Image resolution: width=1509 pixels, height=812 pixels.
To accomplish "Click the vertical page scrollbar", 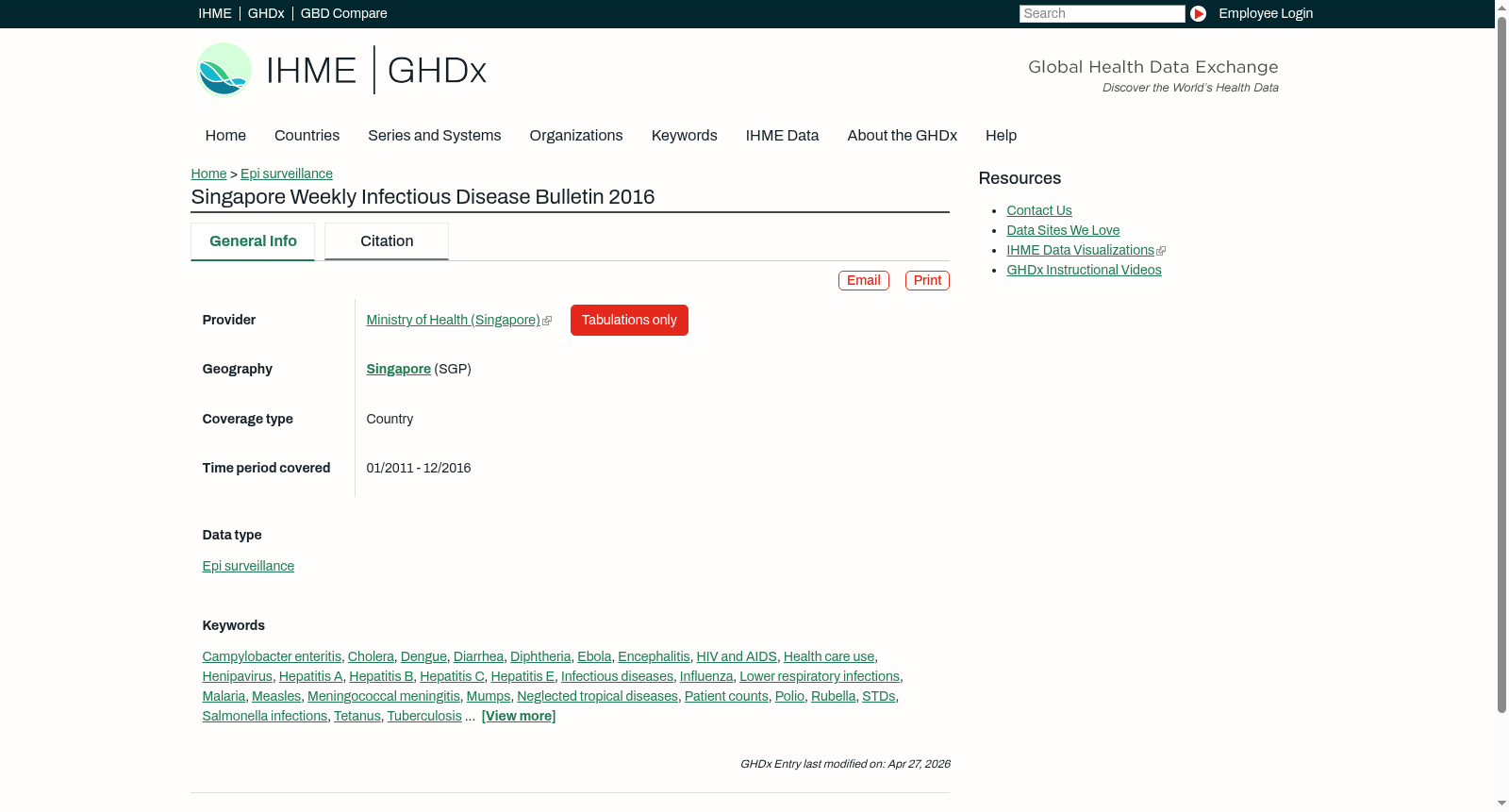I will tap(1501, 363).
